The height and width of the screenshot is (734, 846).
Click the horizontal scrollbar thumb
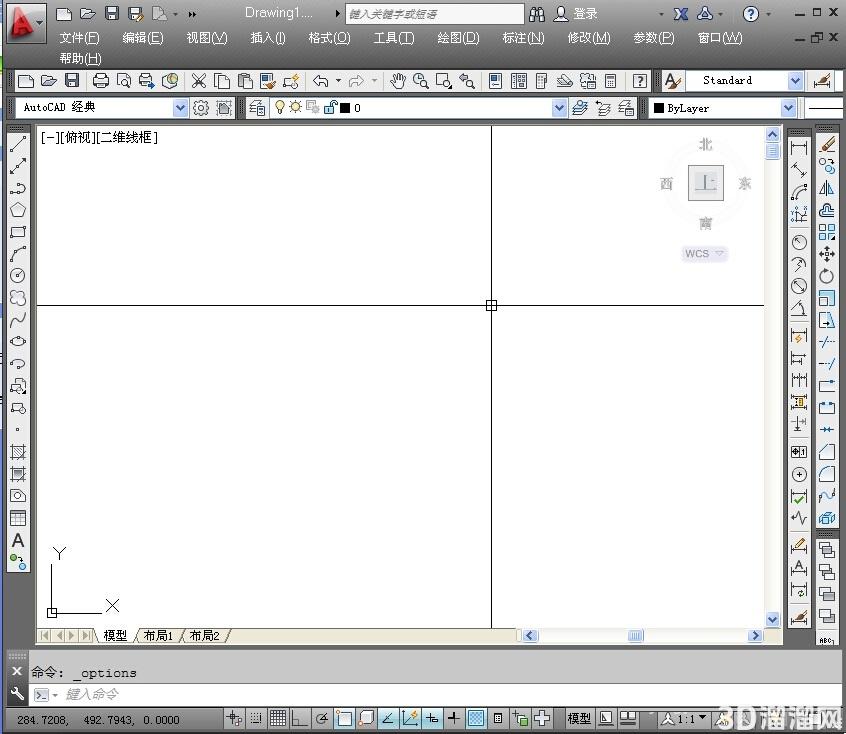click(636, 636)
